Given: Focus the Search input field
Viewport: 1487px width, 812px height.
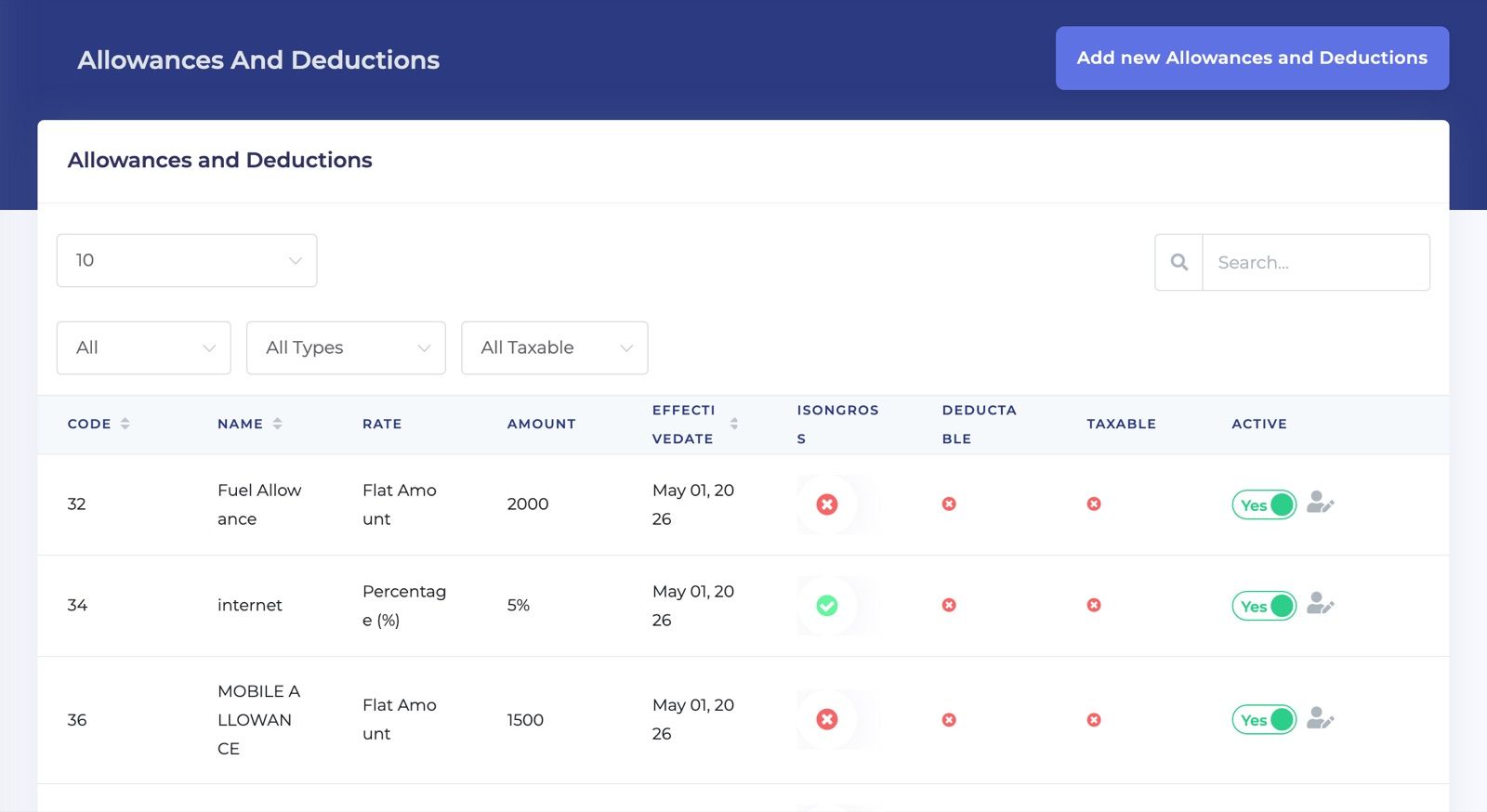Looking at the screenshot, I should tap(1316, 262).
